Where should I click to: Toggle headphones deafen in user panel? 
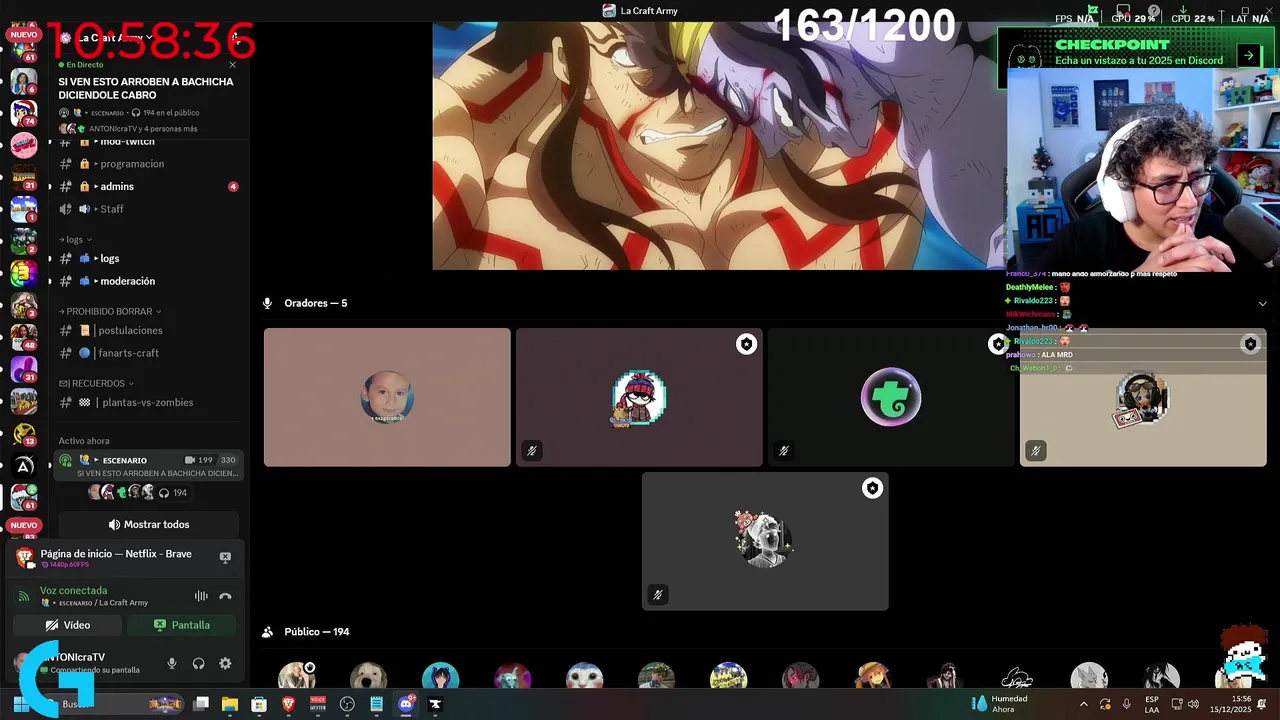198,663
